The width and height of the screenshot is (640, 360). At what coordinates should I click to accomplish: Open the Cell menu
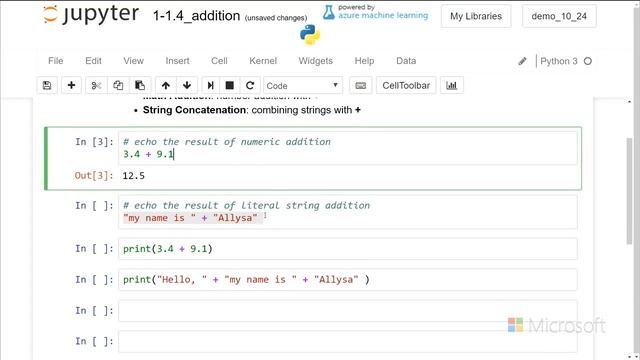click(x=219, y=61)
